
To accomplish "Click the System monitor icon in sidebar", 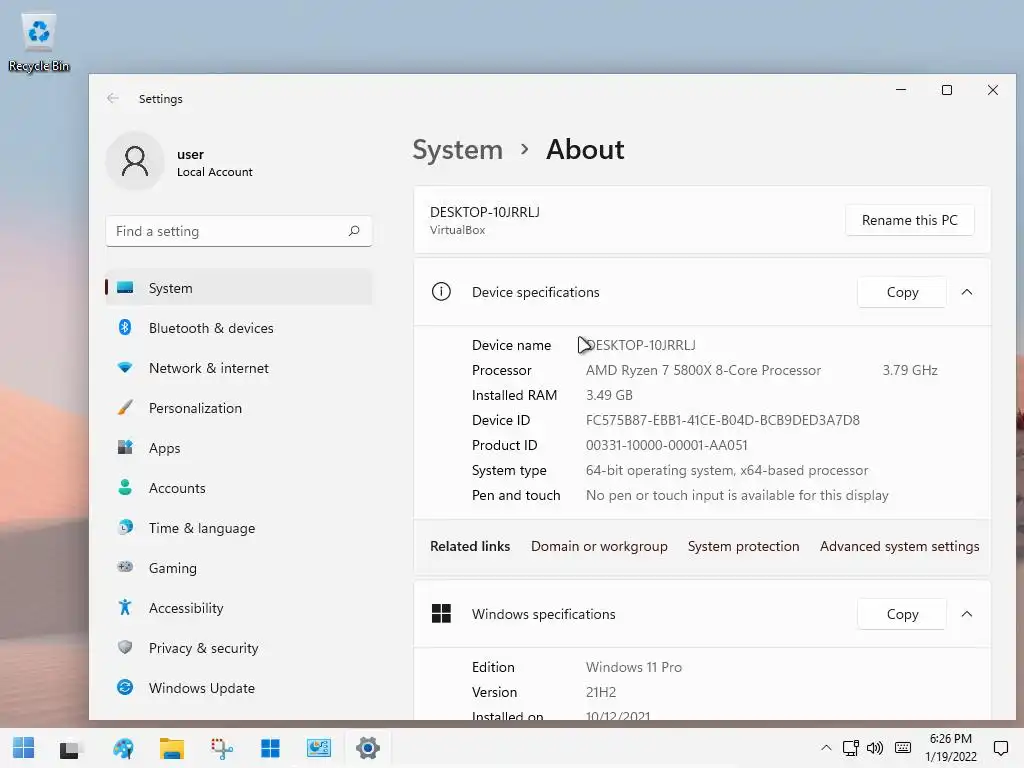I will (x=125, y=288).
